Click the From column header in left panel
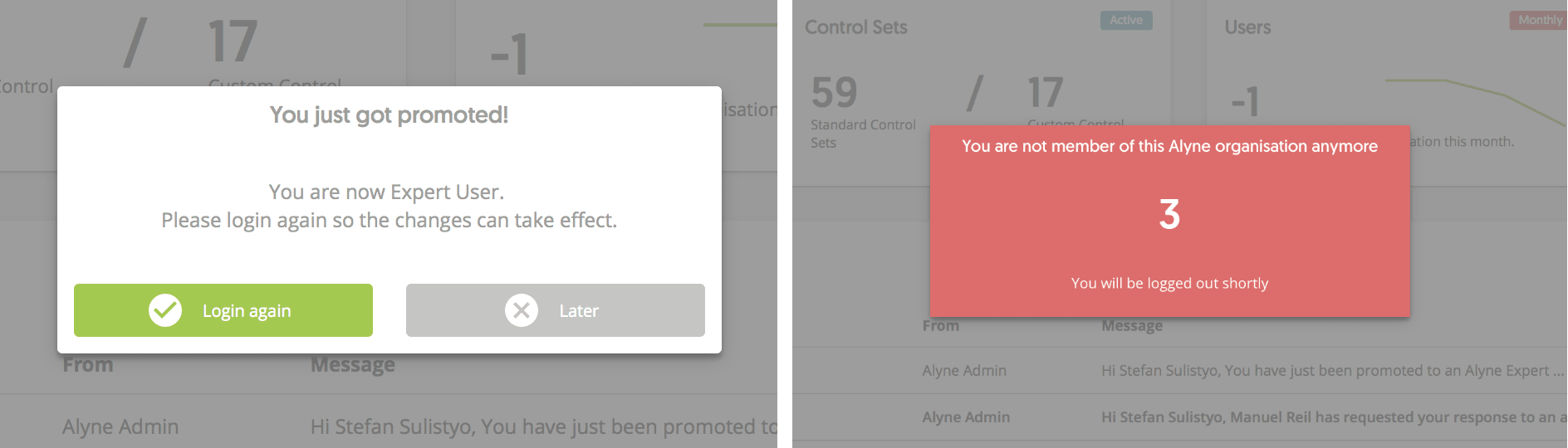The image size is (1568, 448). click(x=88, y=364)
